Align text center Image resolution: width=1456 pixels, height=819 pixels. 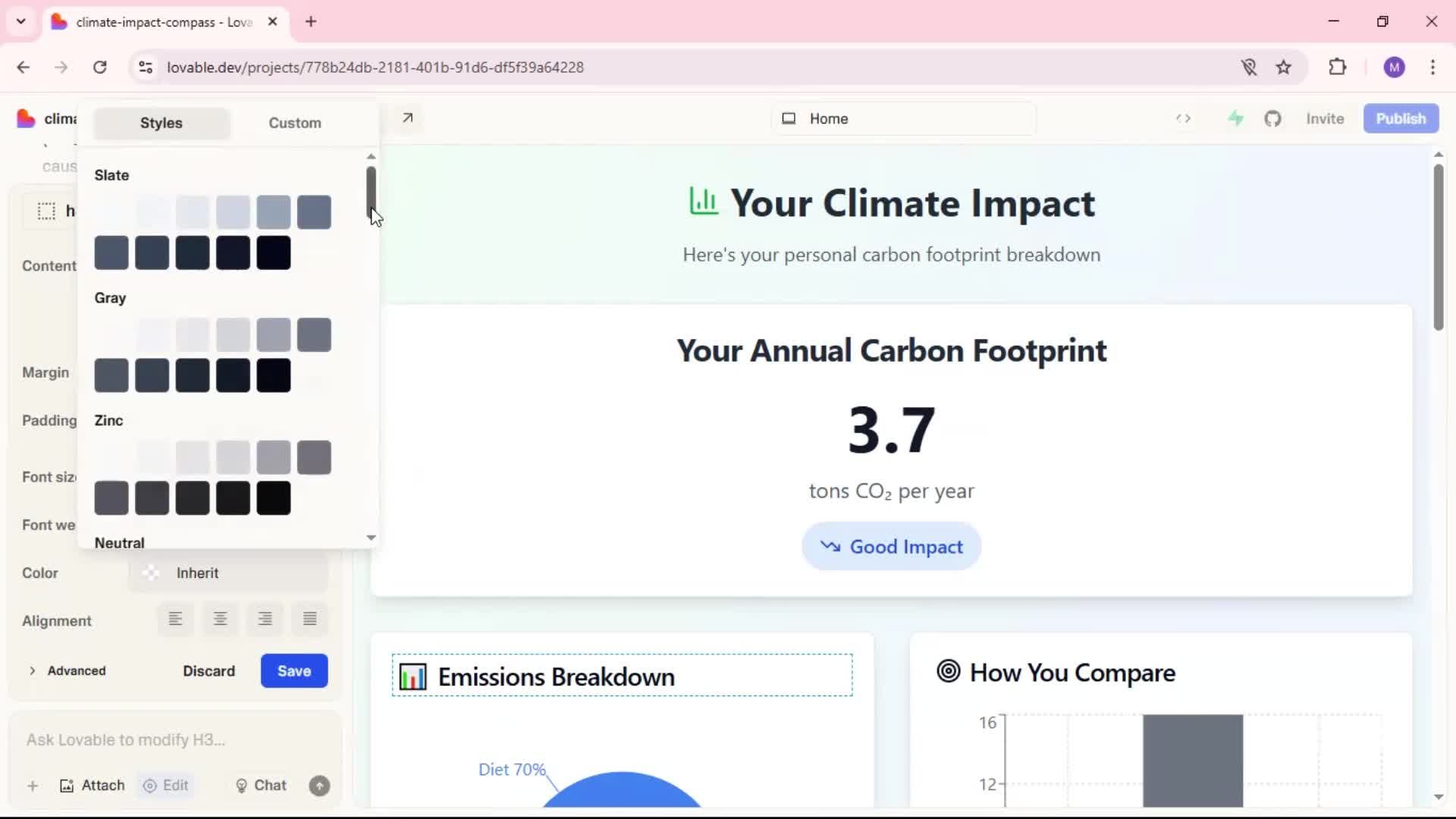coord(220,620)
